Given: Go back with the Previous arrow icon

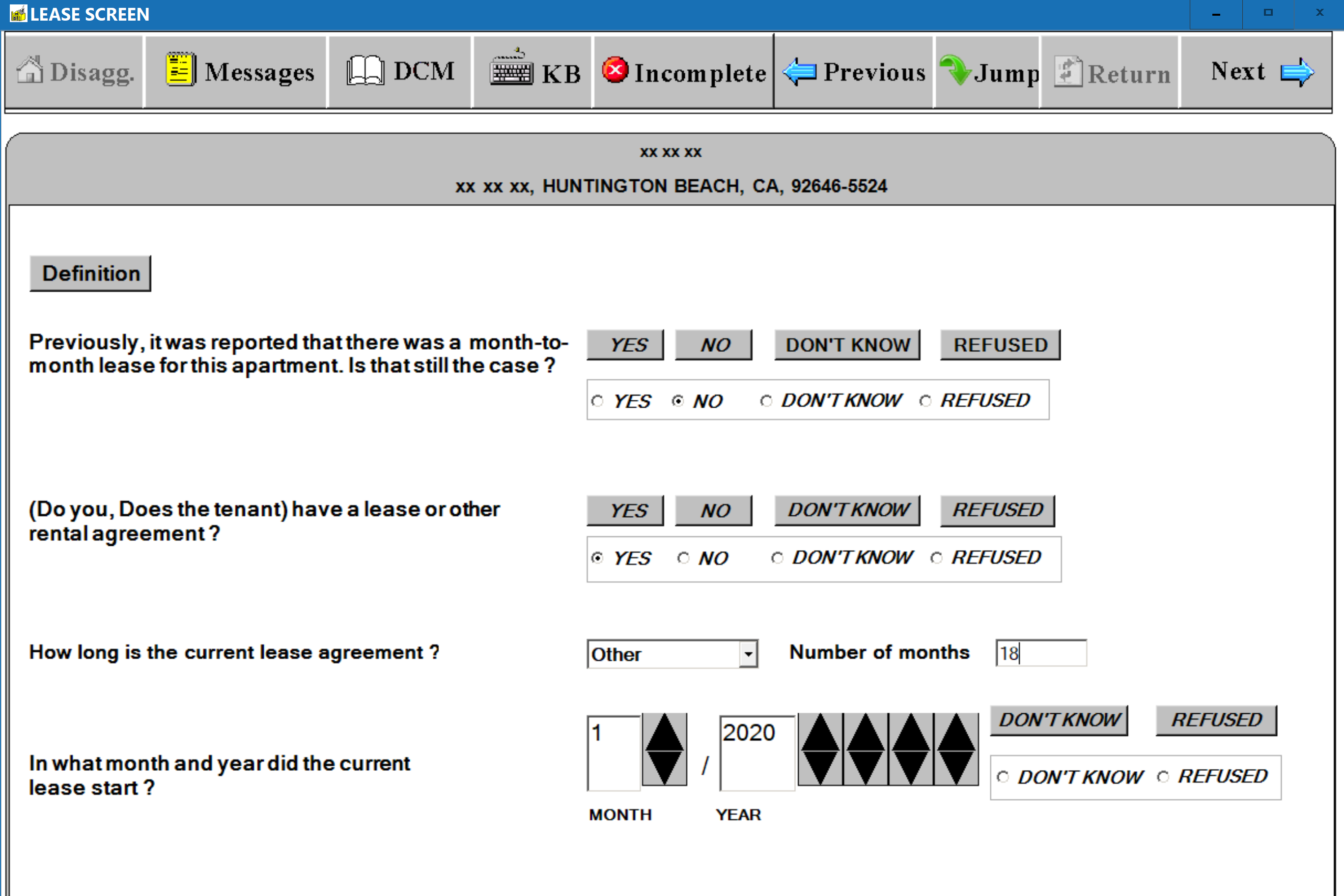Looking at the screenshot, I should pos(799,72).
